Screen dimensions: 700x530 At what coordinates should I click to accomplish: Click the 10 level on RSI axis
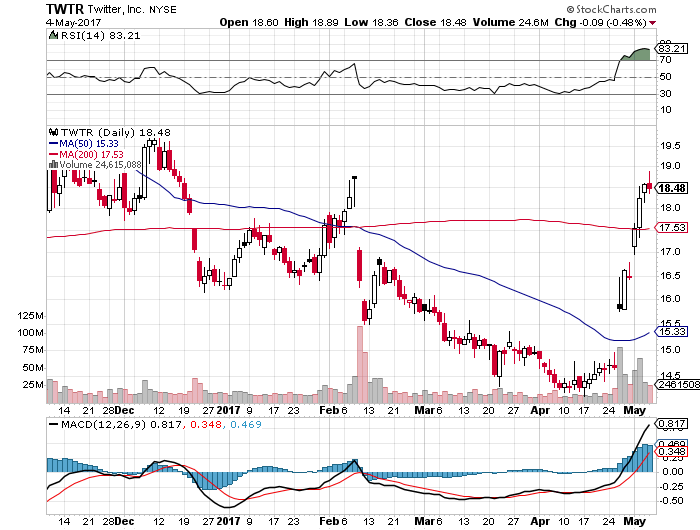coord(665,110)
